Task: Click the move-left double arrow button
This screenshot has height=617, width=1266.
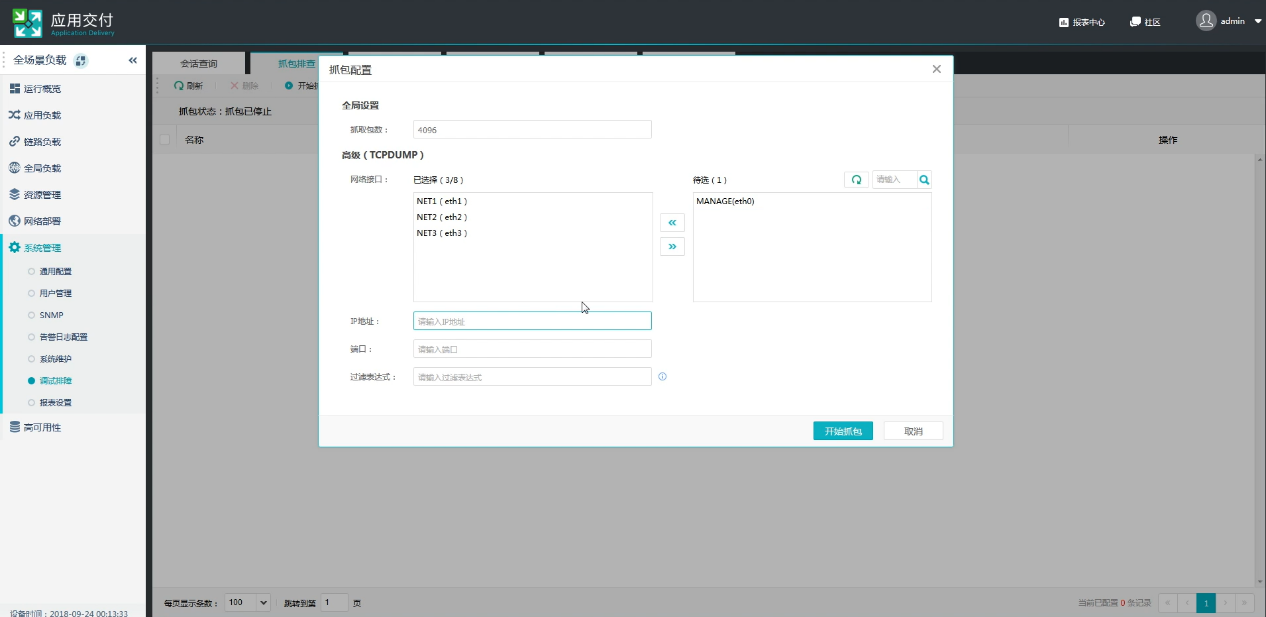Action: pyautogui.click(x=672, y=223)
